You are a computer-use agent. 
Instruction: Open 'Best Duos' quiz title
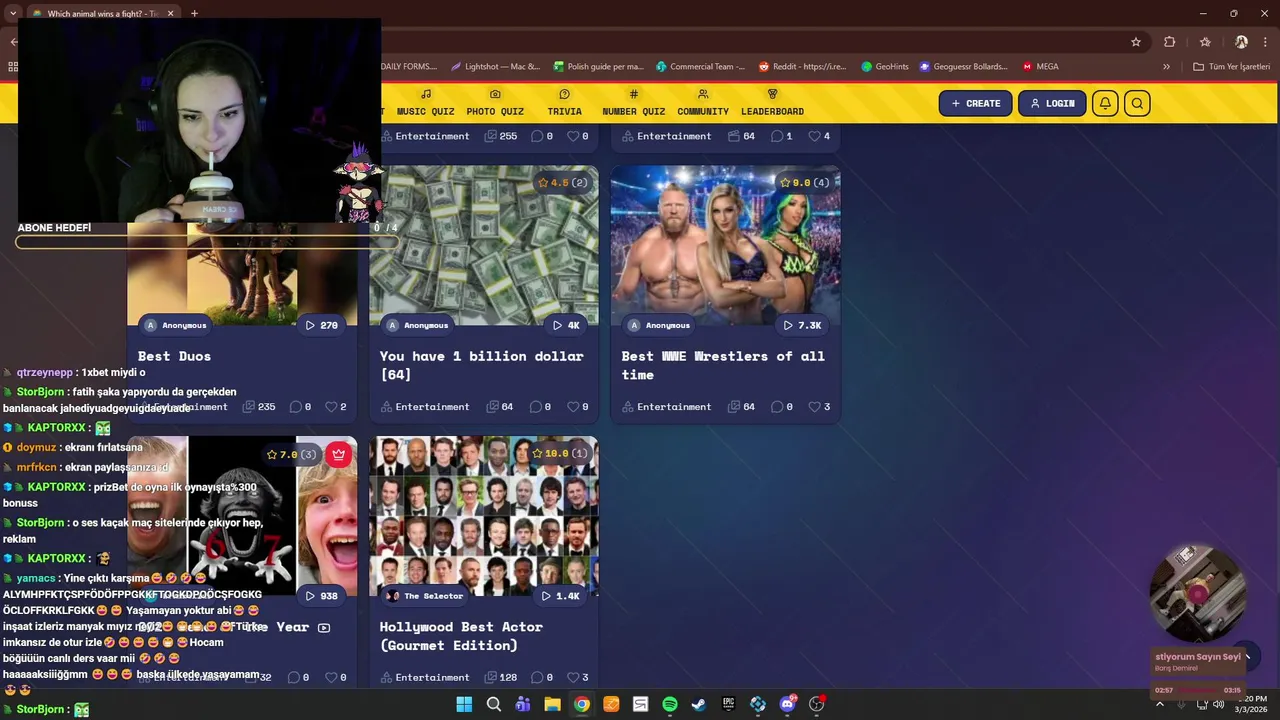174,356
